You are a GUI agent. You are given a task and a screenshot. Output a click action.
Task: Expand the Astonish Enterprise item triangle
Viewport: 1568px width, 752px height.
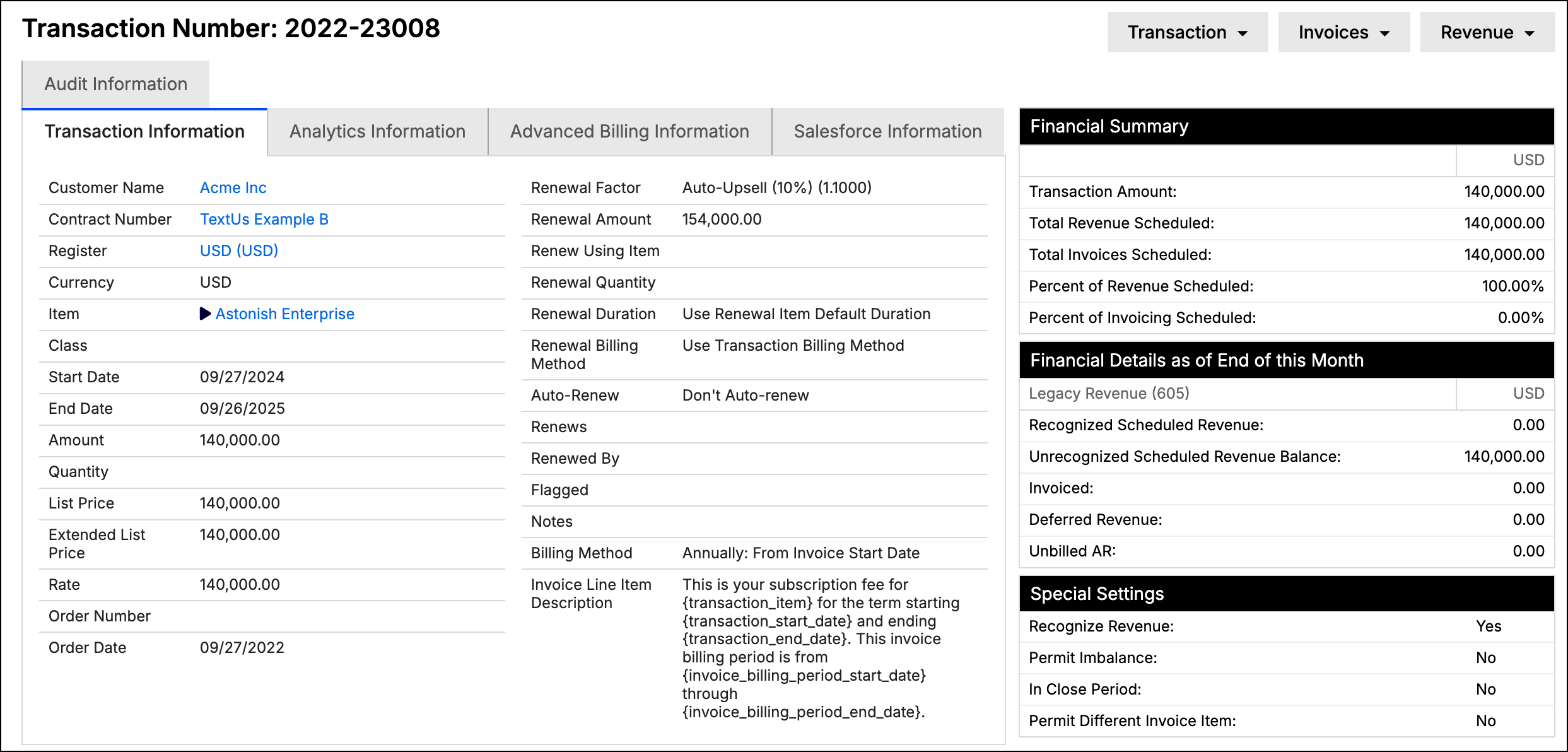(205, 314)
